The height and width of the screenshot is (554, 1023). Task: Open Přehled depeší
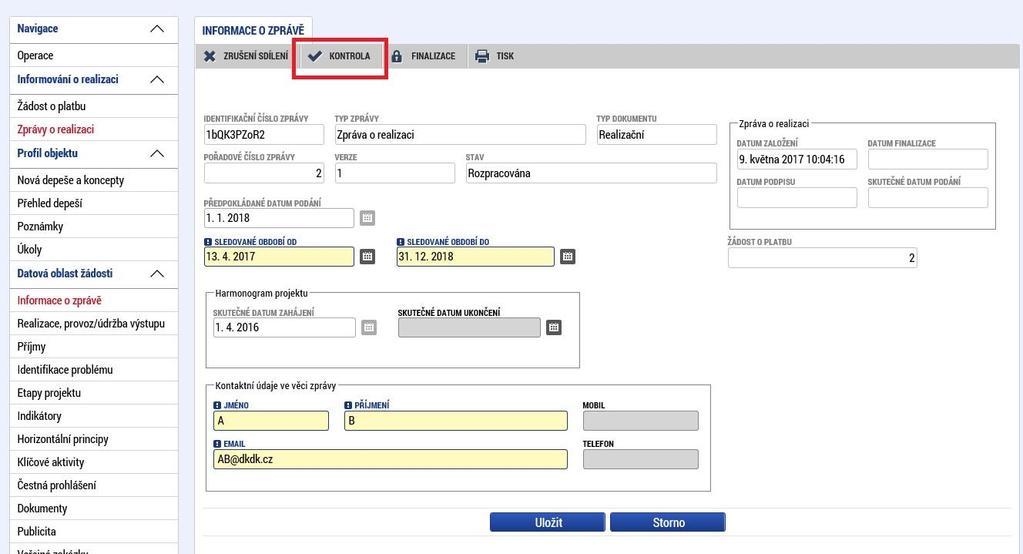coord(94,203)
